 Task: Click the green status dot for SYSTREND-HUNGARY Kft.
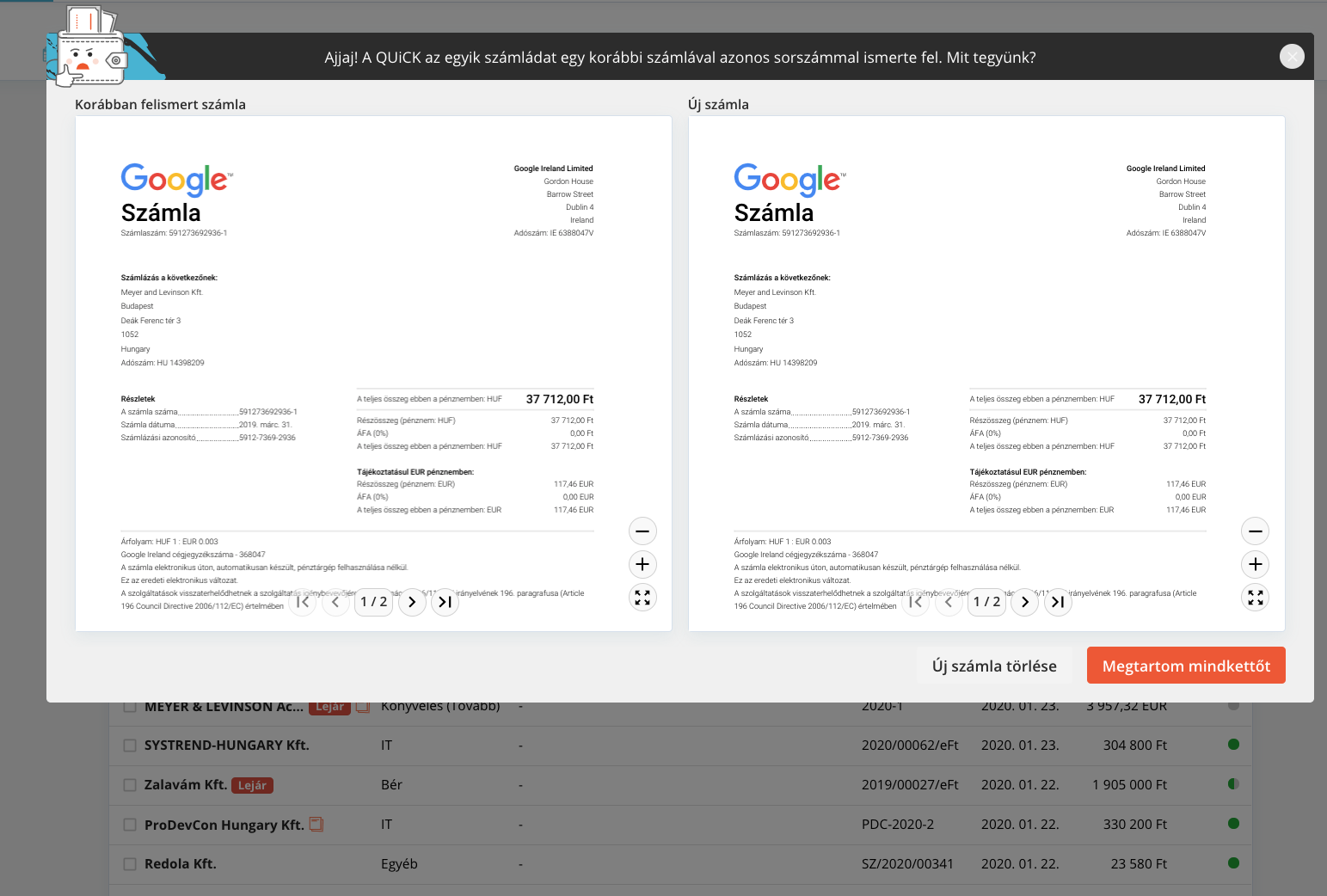coord(1233,744)
